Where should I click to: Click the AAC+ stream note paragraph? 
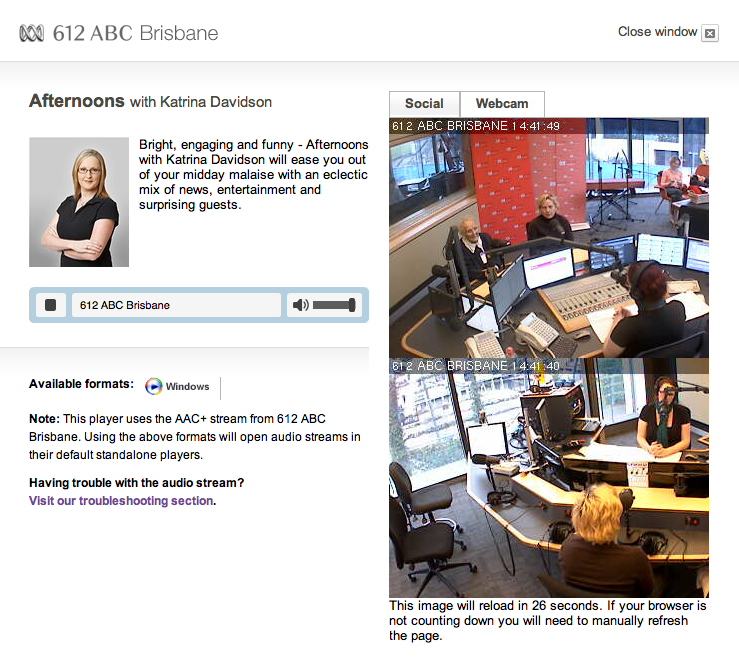195,437
